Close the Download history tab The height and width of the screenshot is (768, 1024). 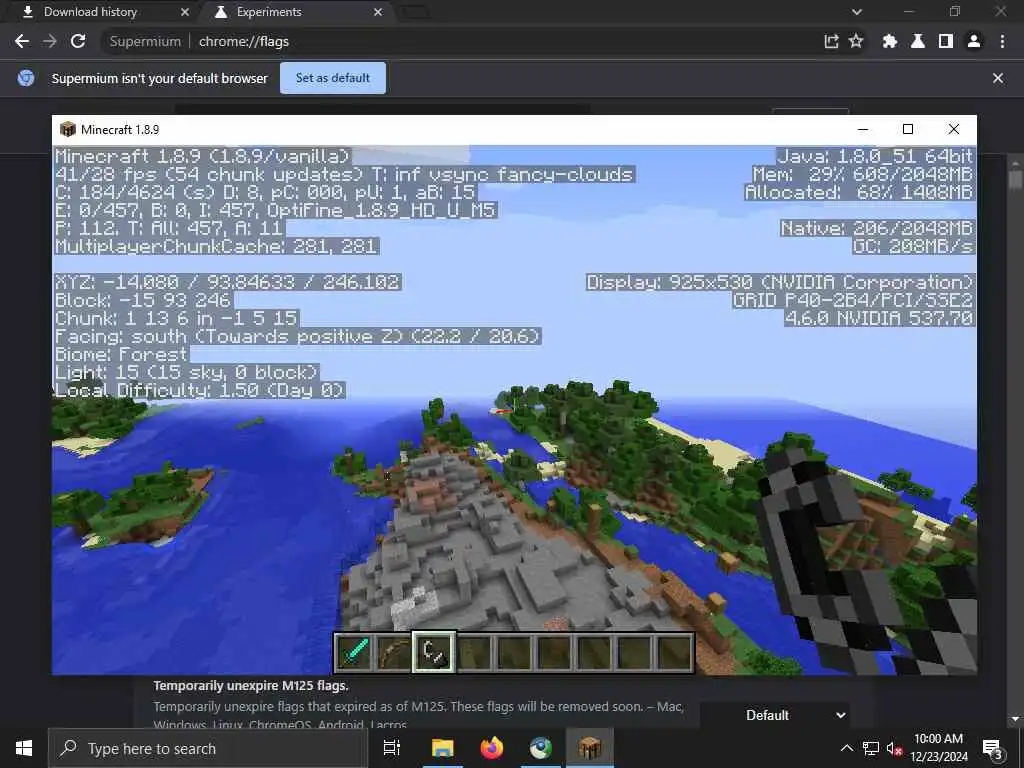[x=185, y=12]
